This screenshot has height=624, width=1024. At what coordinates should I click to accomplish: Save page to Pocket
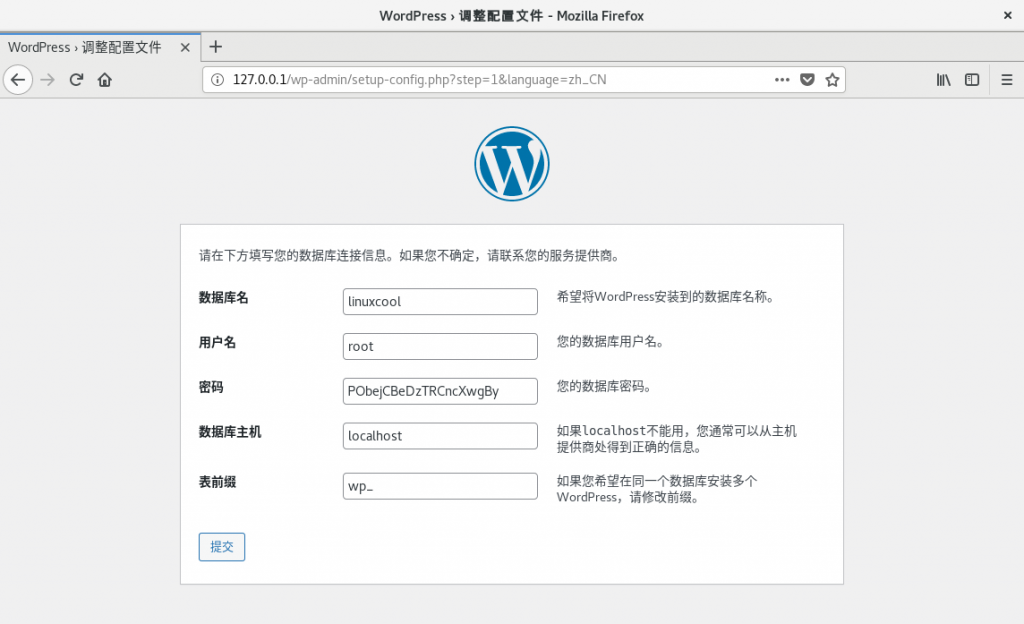[807, 80]
